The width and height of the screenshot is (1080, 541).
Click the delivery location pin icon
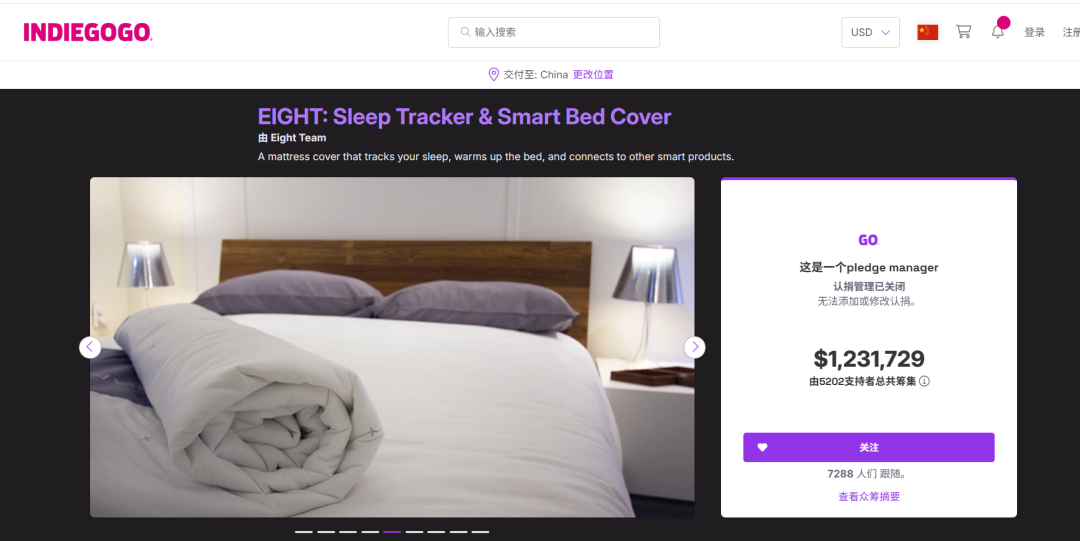click(x=493, y=74)
